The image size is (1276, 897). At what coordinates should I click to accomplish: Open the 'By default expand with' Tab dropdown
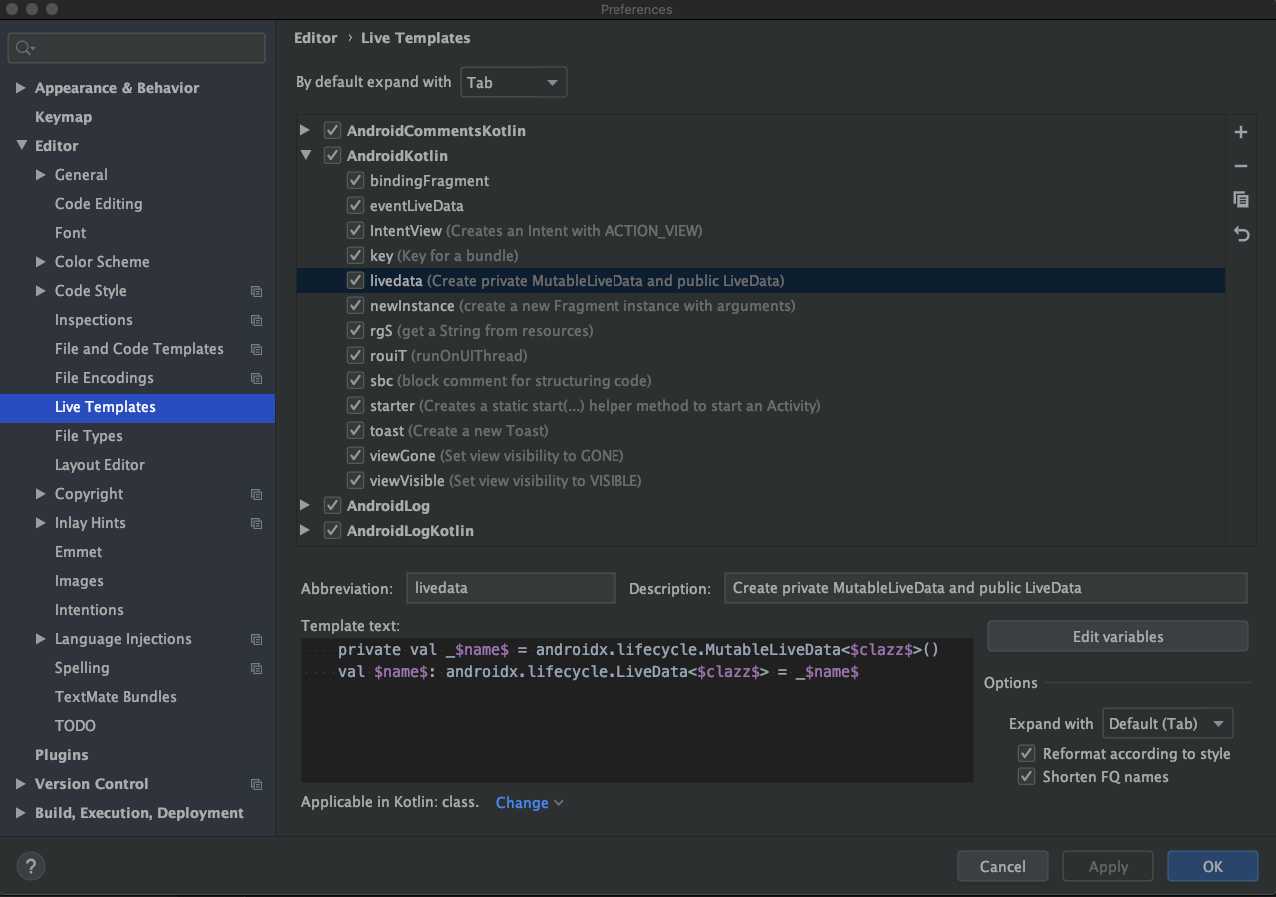pos(513,82)
